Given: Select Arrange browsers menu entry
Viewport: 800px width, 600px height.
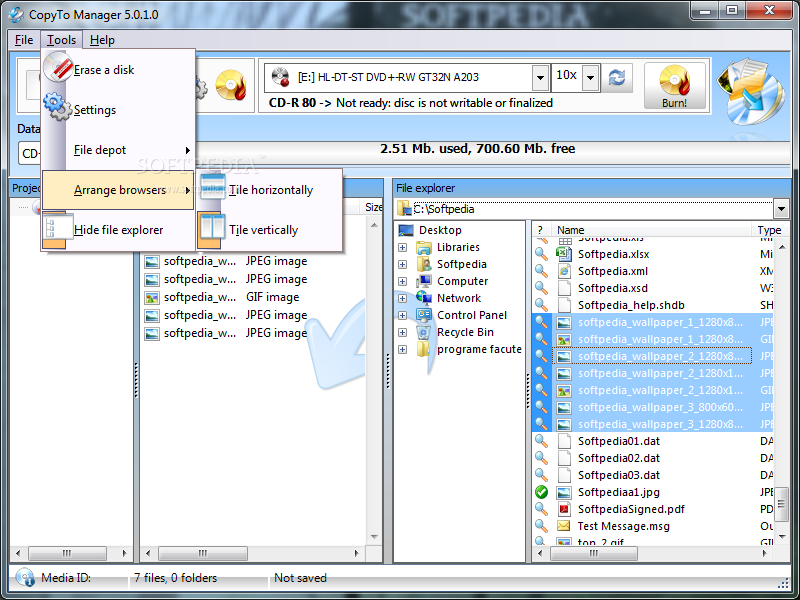Looking at the screenshot, I should (x=118, y=190).
